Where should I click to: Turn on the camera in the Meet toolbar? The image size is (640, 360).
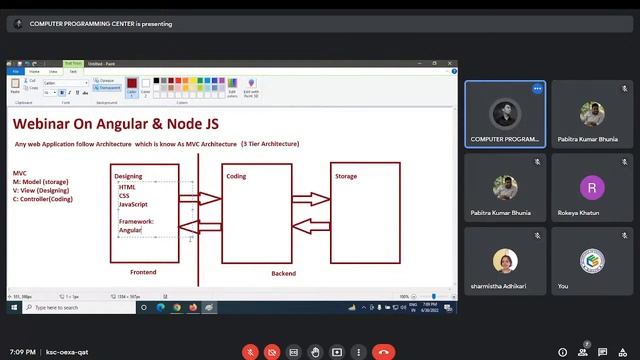pos(272,352)
